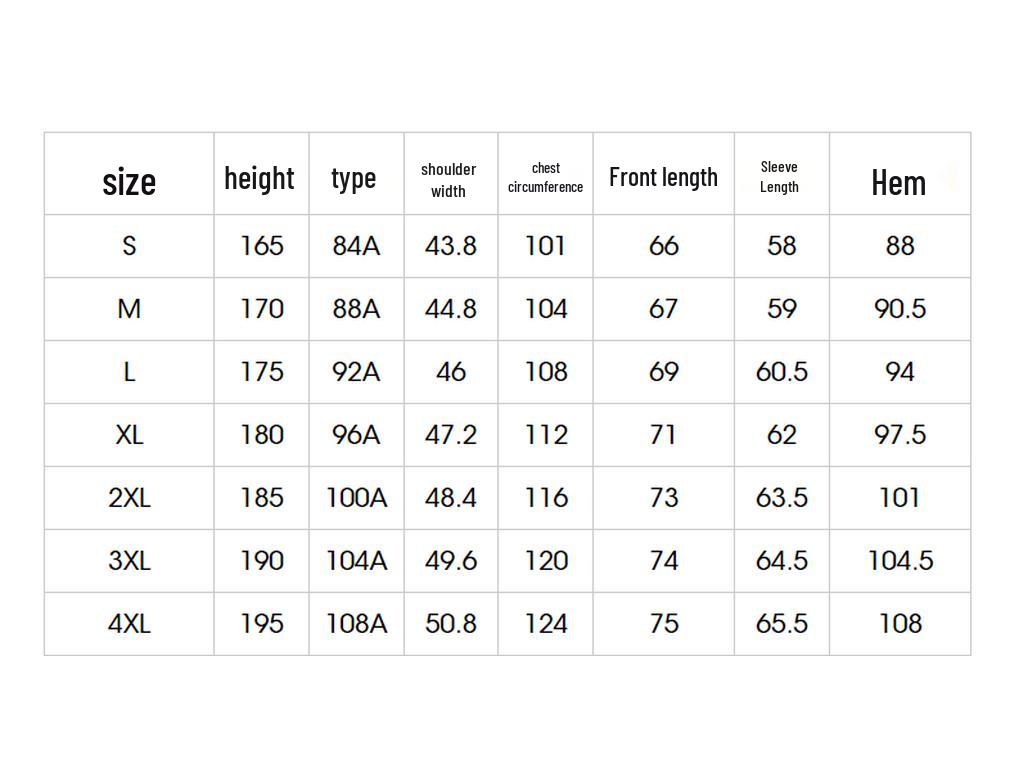Select the hem value 104.5
Viewport: 1015px width, 762px height.
tap(900, 560)
